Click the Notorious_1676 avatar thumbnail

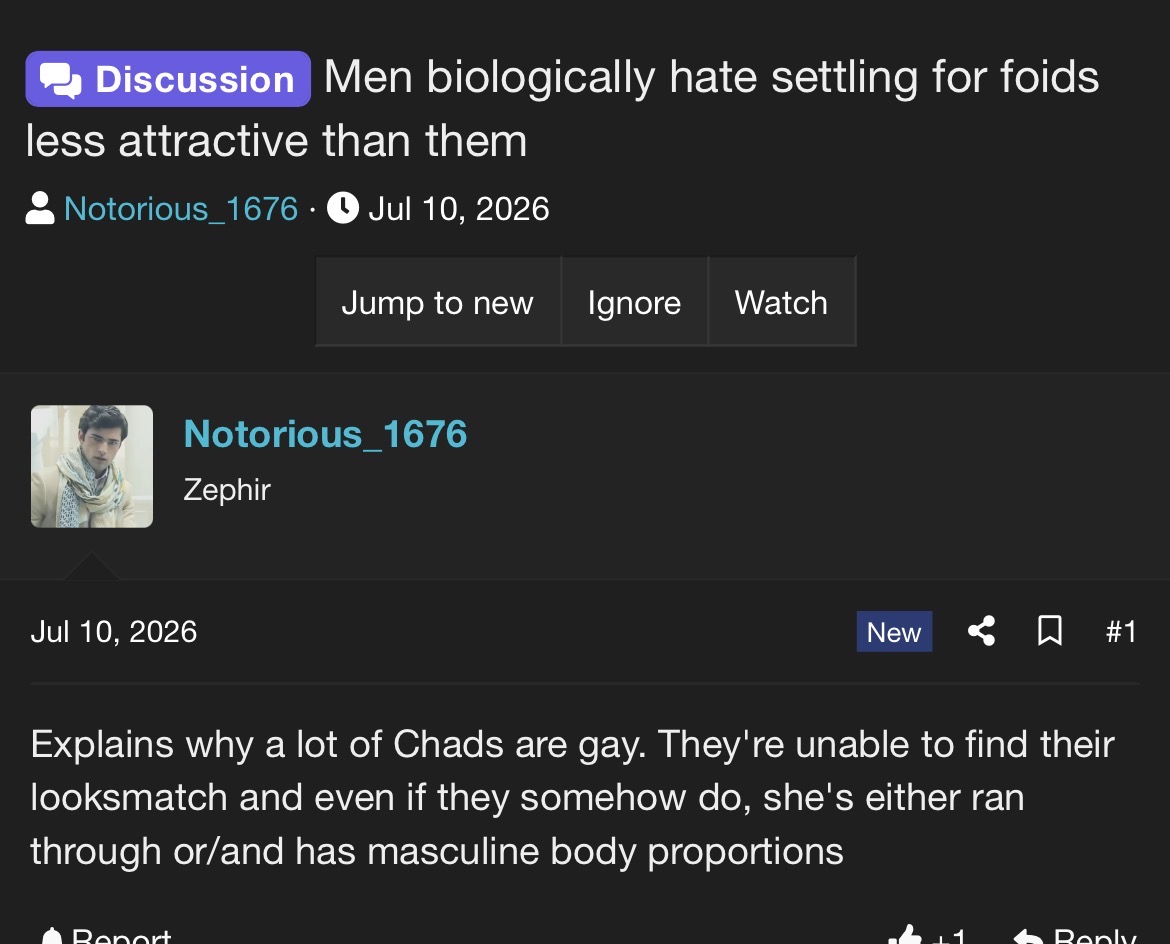click(x=92, y=466)
